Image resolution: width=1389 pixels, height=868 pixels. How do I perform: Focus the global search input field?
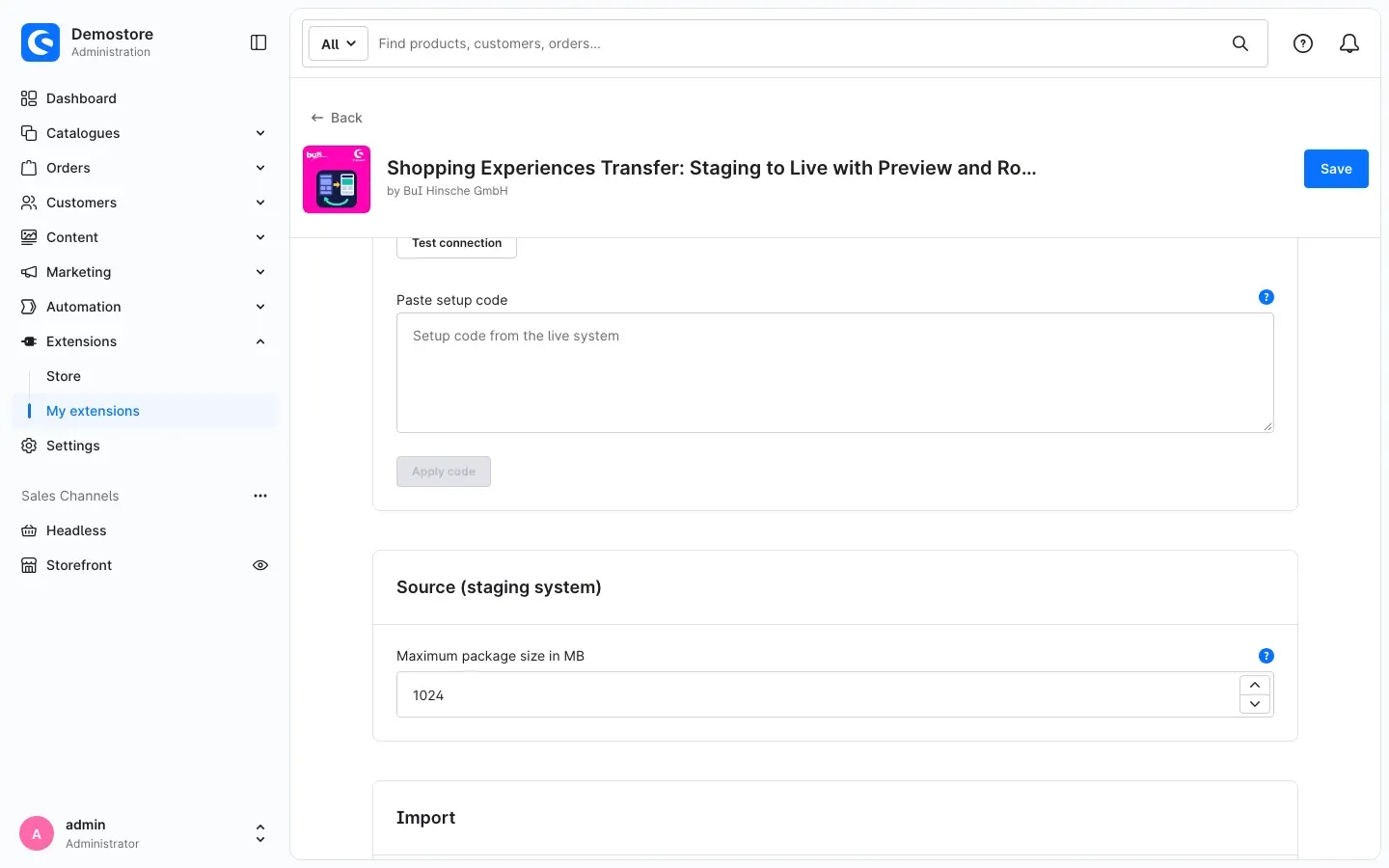tap(797, 43)
